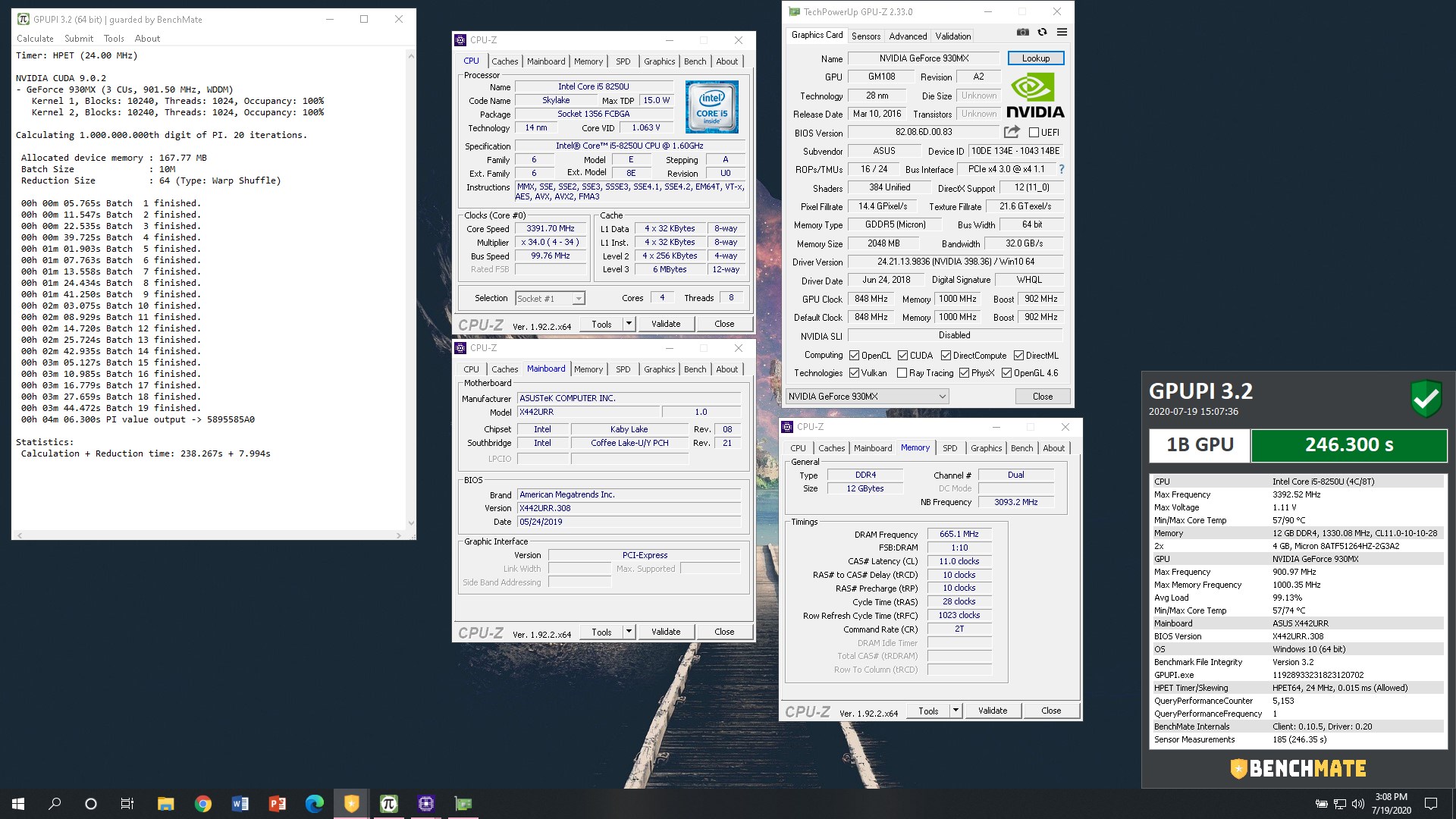Click the Intel Core i5 logo
Image resolution: width=1456 pixels, height=819 pixels.
click(x=711, y=107)
